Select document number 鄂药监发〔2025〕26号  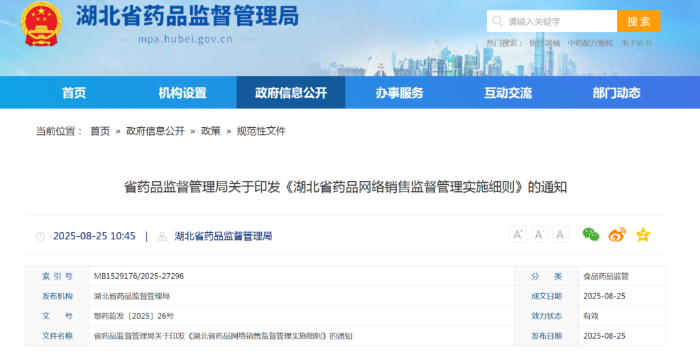[133, 316]
